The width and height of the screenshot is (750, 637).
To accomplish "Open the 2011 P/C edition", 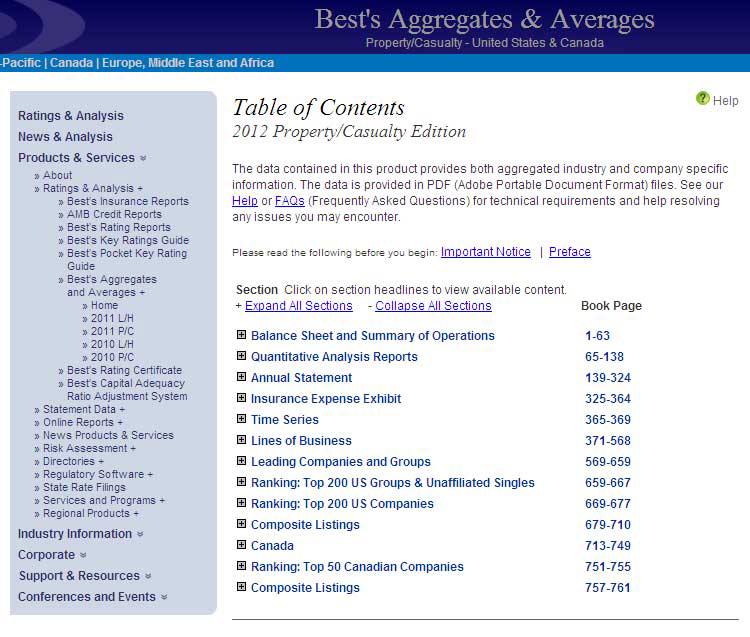I will click(x=112, y=331).
